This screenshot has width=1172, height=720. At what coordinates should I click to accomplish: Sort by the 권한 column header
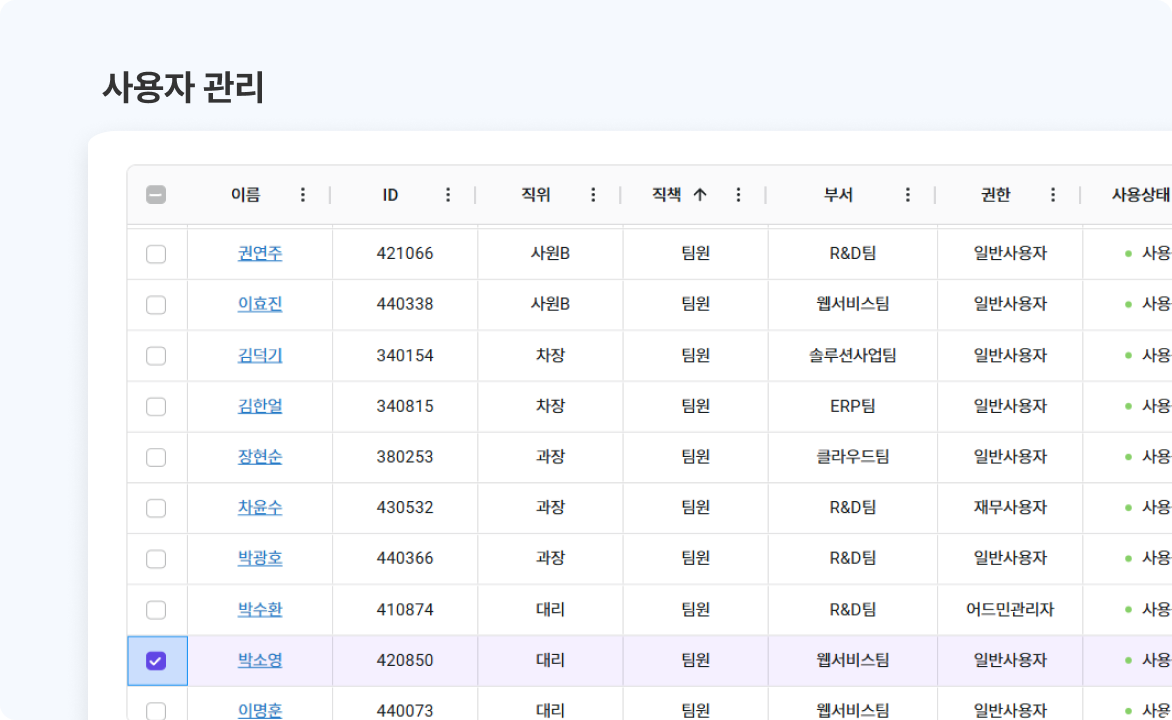click(995, 195)
